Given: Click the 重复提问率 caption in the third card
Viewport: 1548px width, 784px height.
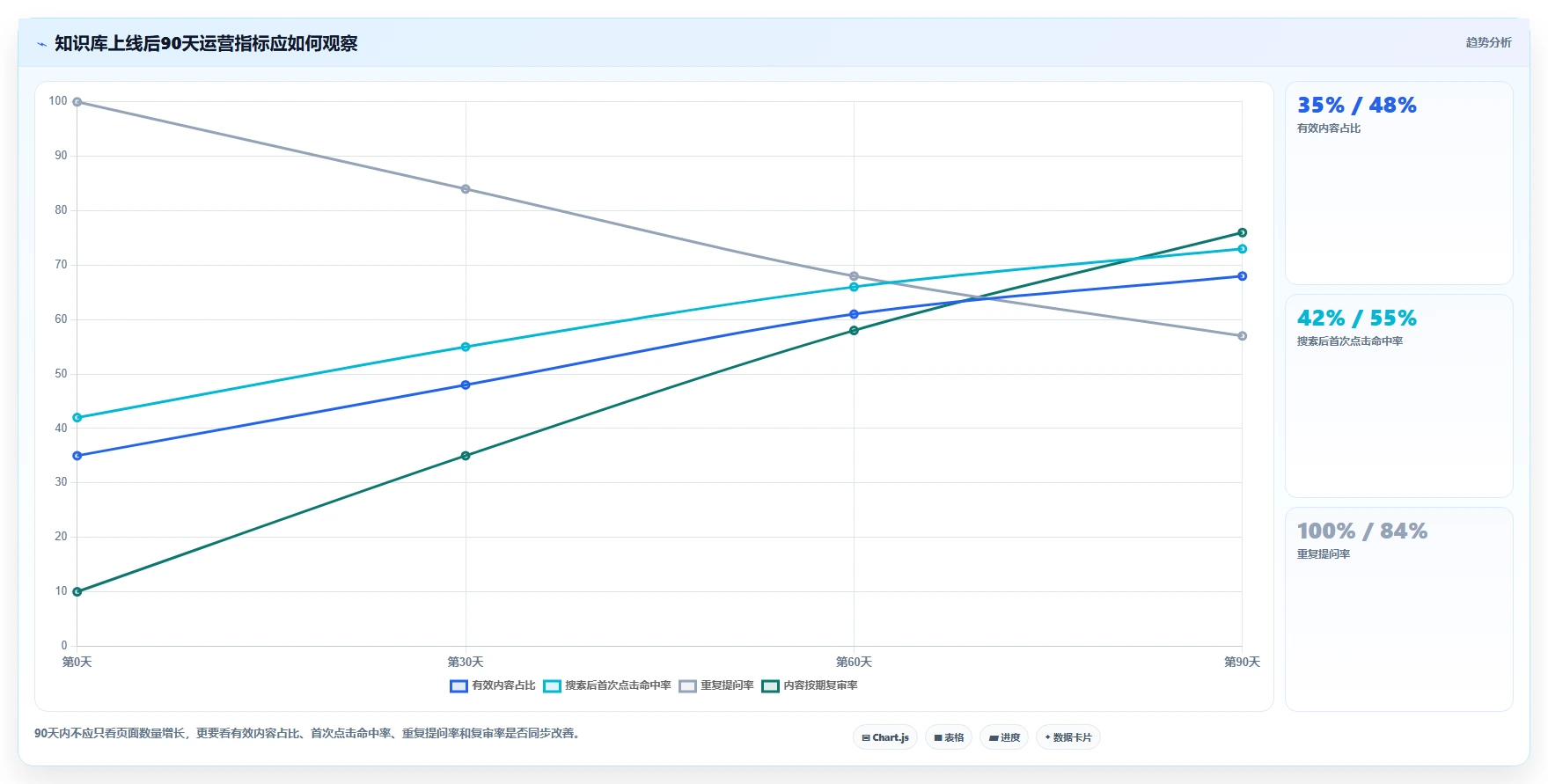Looking at the screenshot, I should [1324, 554].
